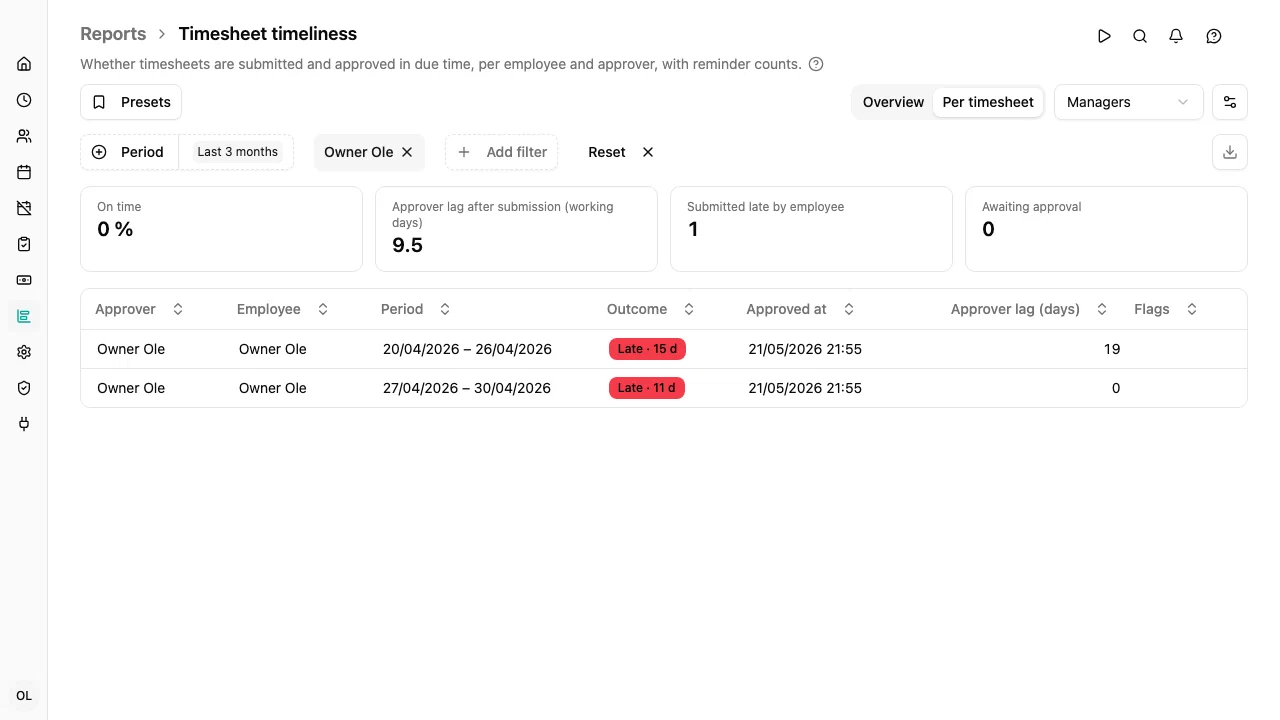Image resolution: width=1280 pixels, height=720 pixels.
Task: Sort by the Approver column
Action: point(139,309)
